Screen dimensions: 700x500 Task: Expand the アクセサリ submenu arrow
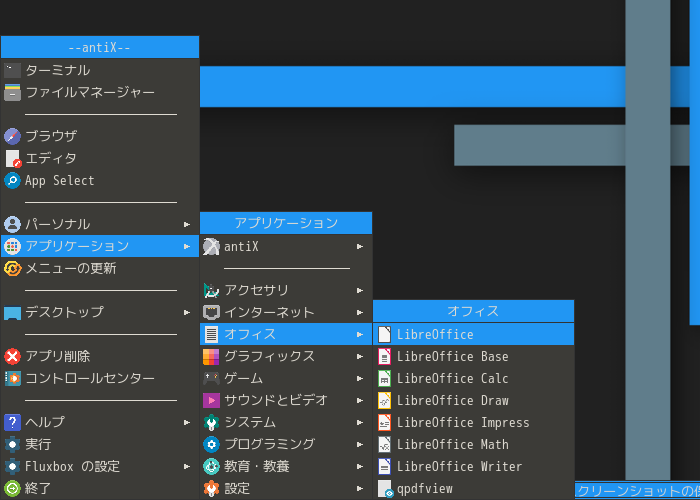tap(360, 290)
